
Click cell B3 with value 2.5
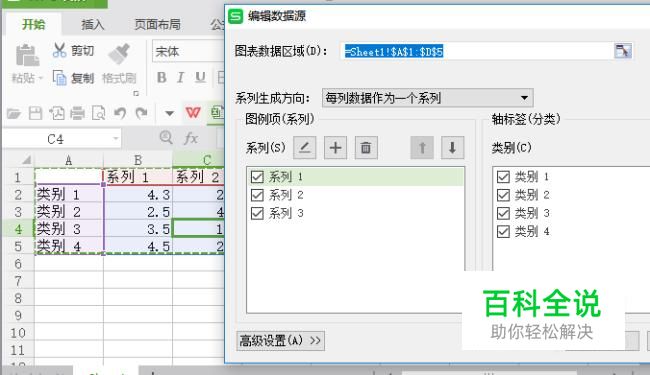tap(138, 212)
